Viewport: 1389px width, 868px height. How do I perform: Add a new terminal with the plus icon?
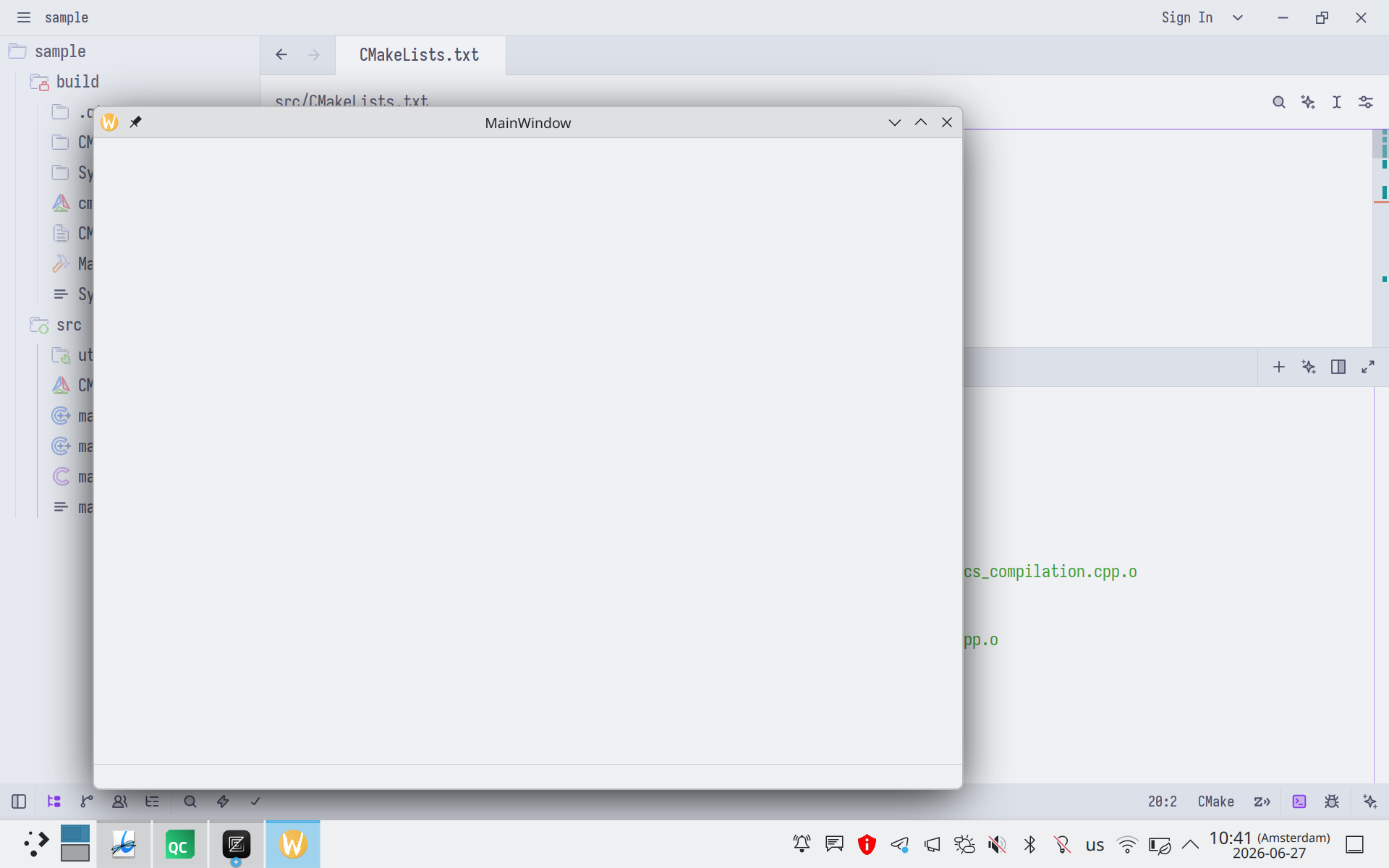1279,367
